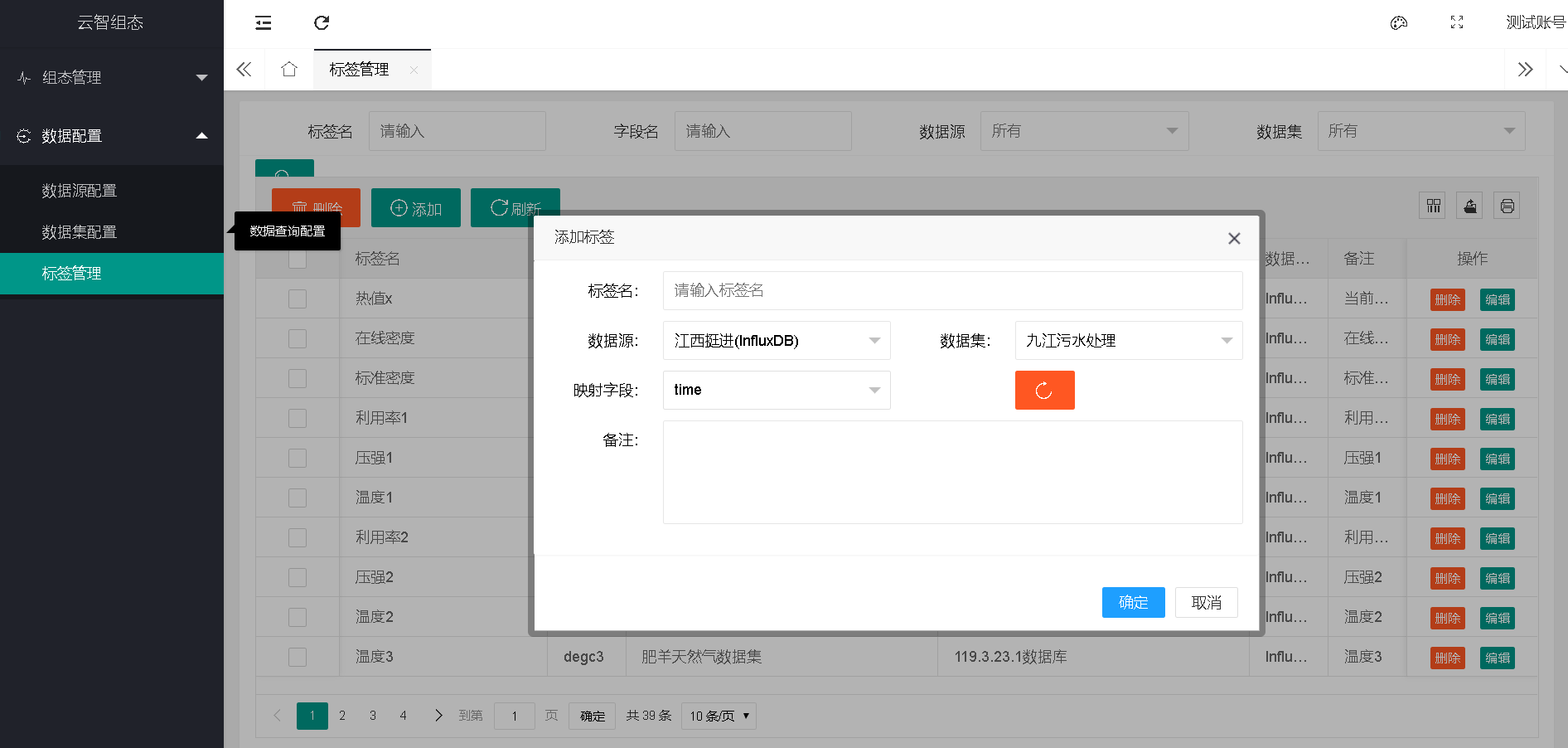The height and width of the screenshot is (748, 1568).
Task: Go to page 2 of the table
Action: point(342,716)
